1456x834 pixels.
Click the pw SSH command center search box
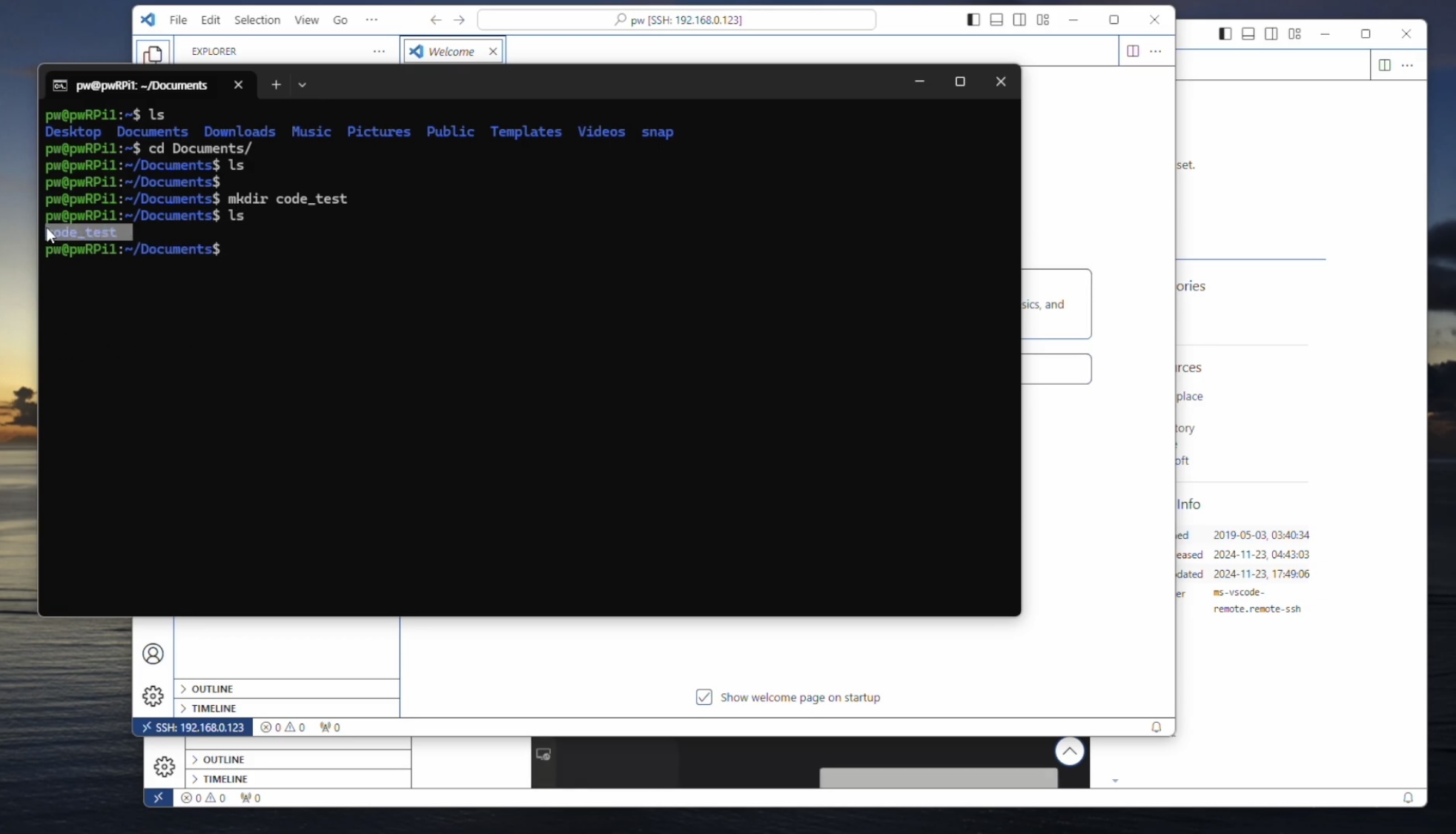point(676,20)
